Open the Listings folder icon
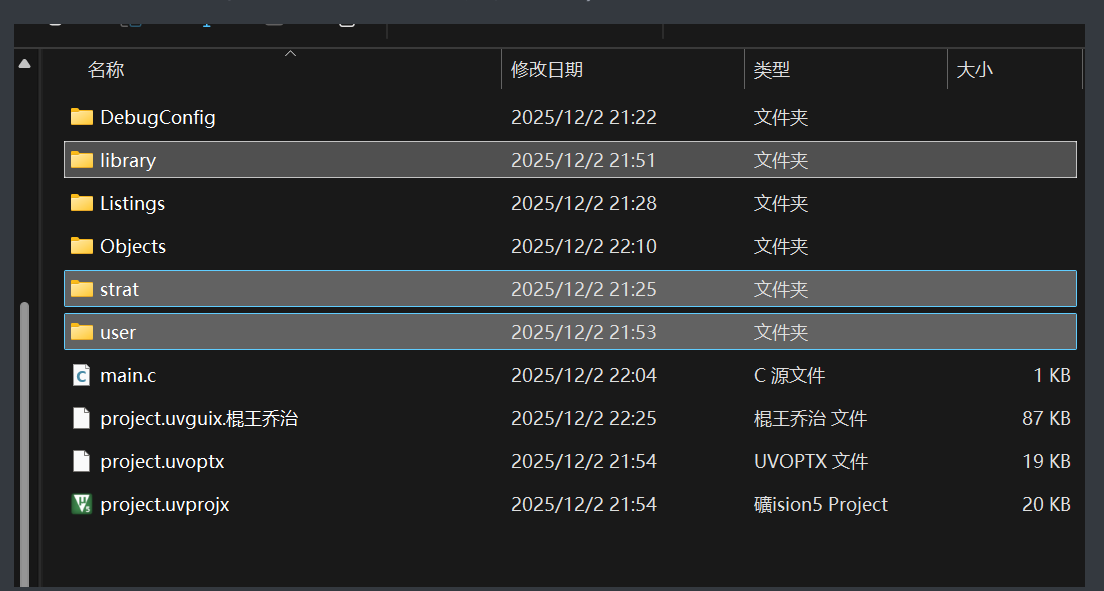The height and width of the screenshot is (591, 1104). (x=81, y=203)
